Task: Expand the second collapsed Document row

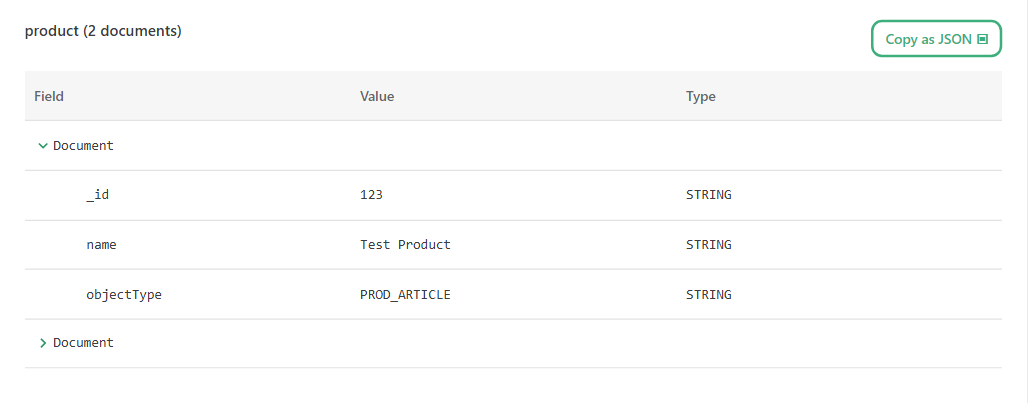Action: click(43, 343)
